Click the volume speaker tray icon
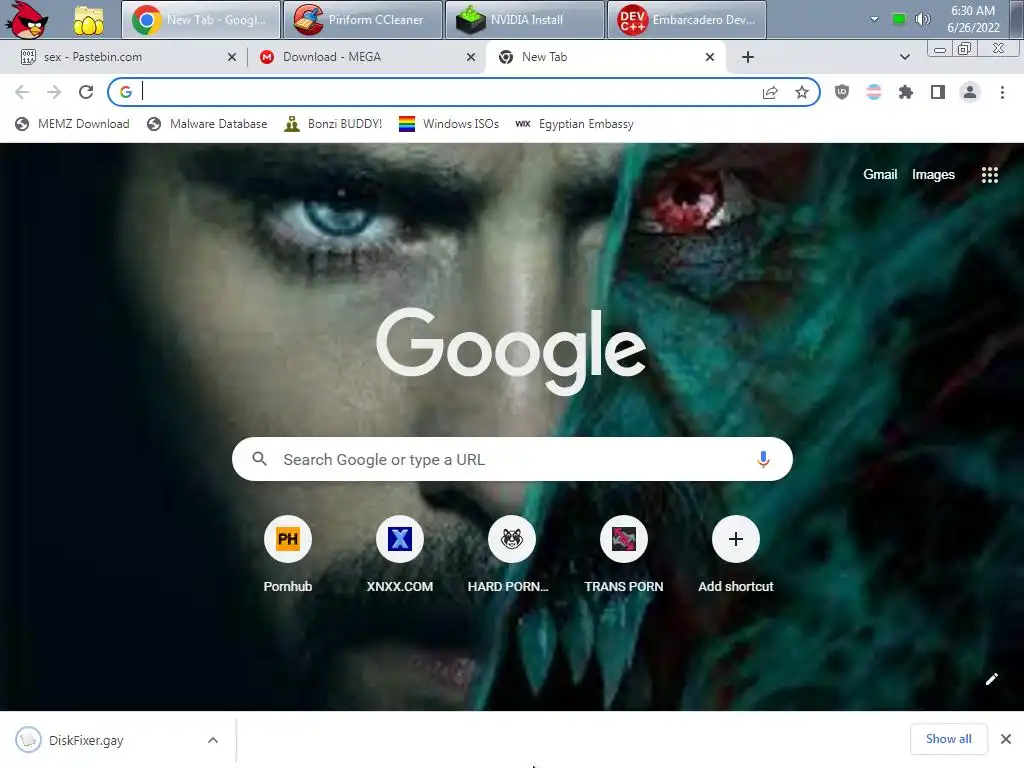Viewport: 1024px width, 768px height. click(x=922, y=19)
